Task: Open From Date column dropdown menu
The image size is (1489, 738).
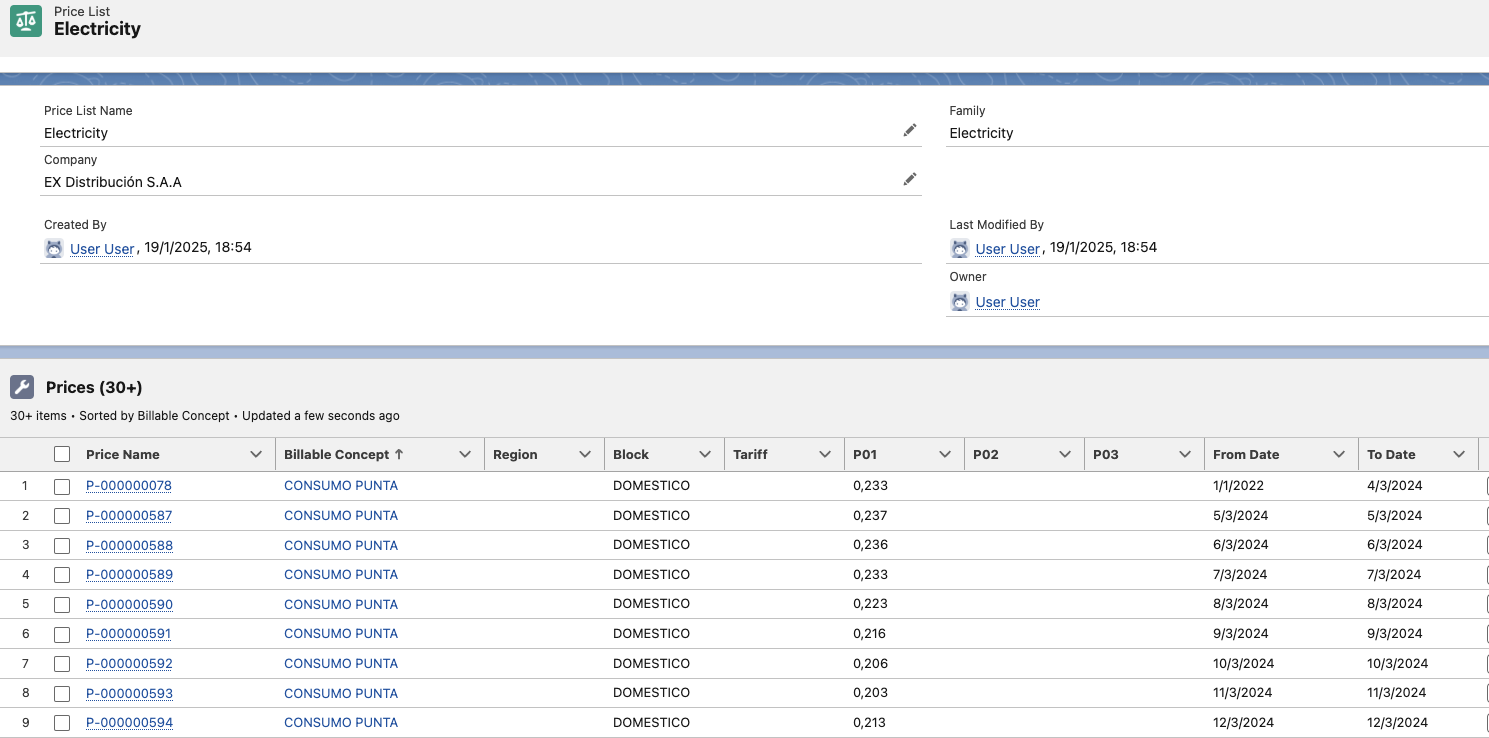Action: (x=1339, y=454)
